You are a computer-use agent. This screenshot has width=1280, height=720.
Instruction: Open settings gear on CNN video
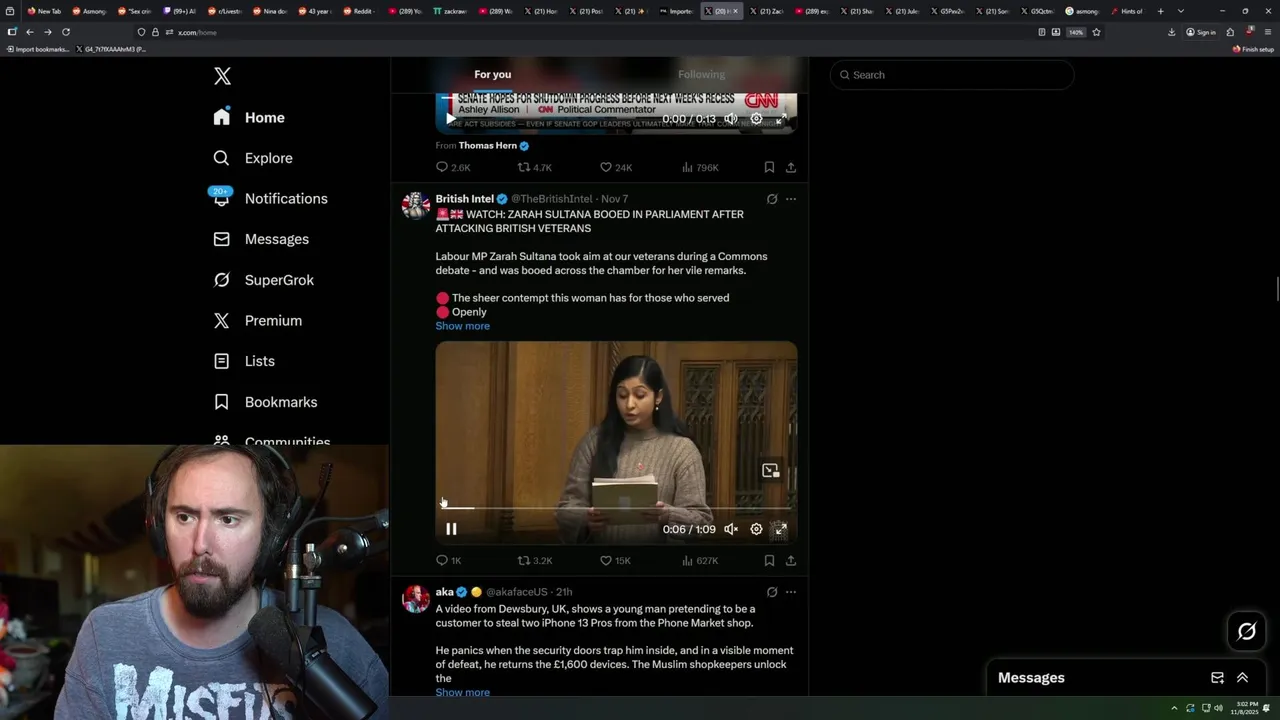756,119
